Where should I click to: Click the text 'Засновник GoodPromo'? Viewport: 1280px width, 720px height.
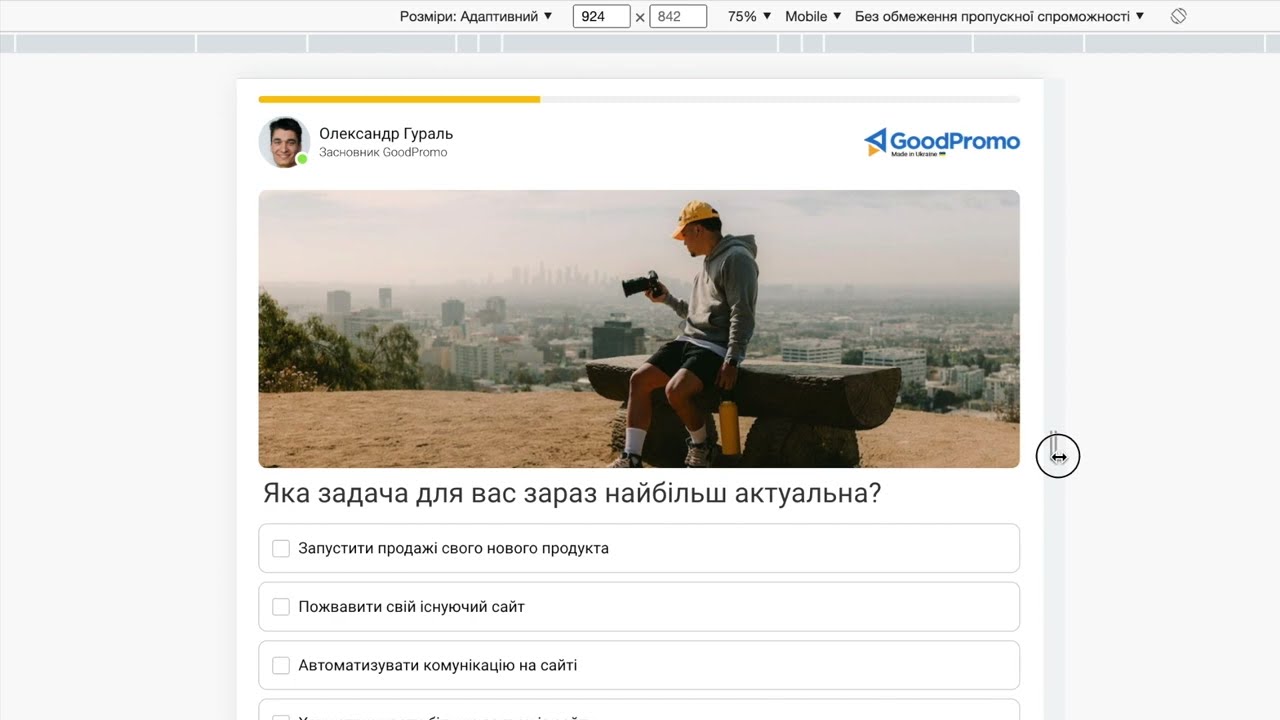point(383,153)
